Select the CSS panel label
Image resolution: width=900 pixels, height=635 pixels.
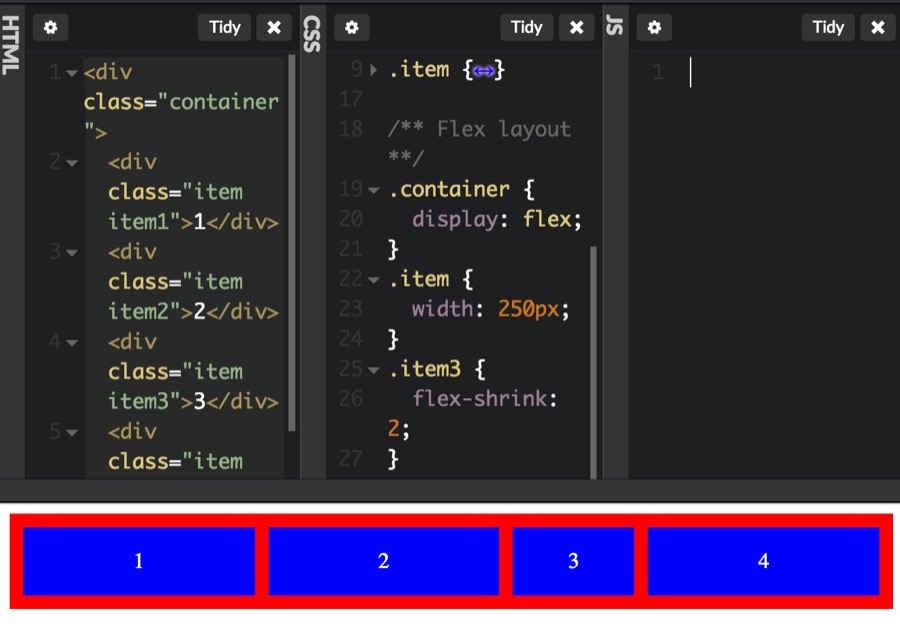(312, 34)
